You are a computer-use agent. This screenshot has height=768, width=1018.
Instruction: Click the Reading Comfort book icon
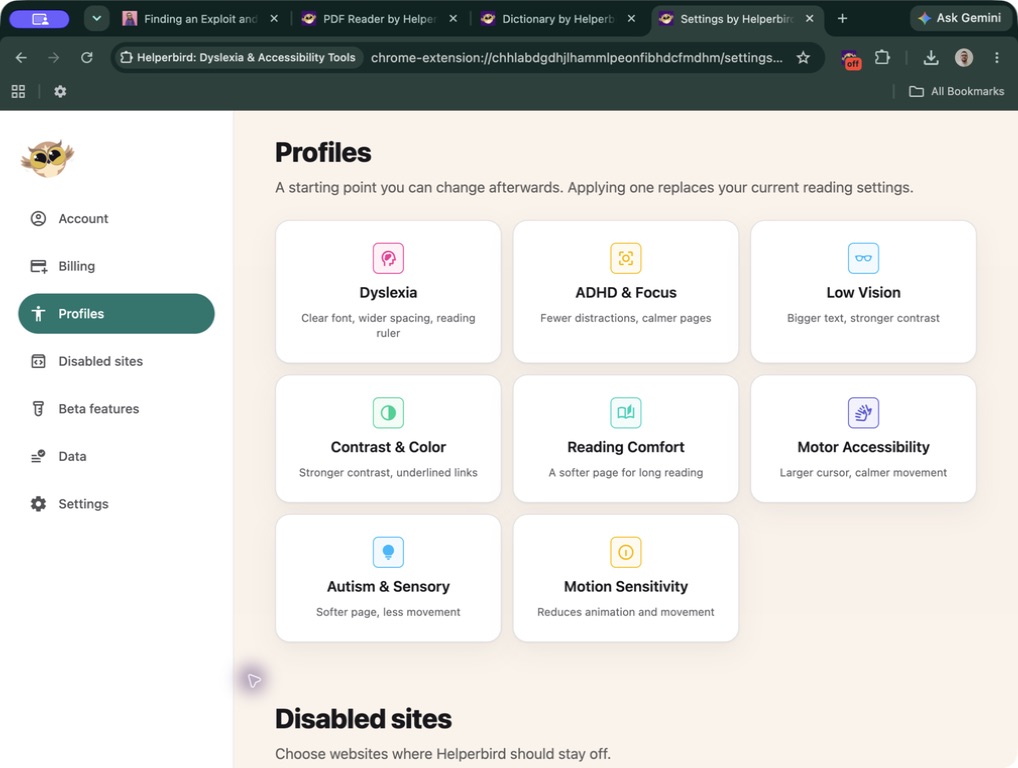[x=626, y=413]
